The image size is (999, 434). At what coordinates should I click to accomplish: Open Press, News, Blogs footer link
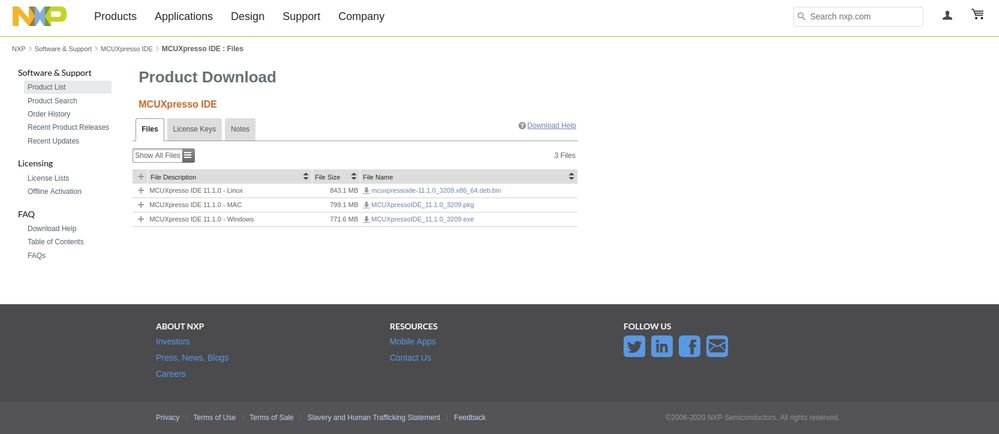tap(192, 358)
